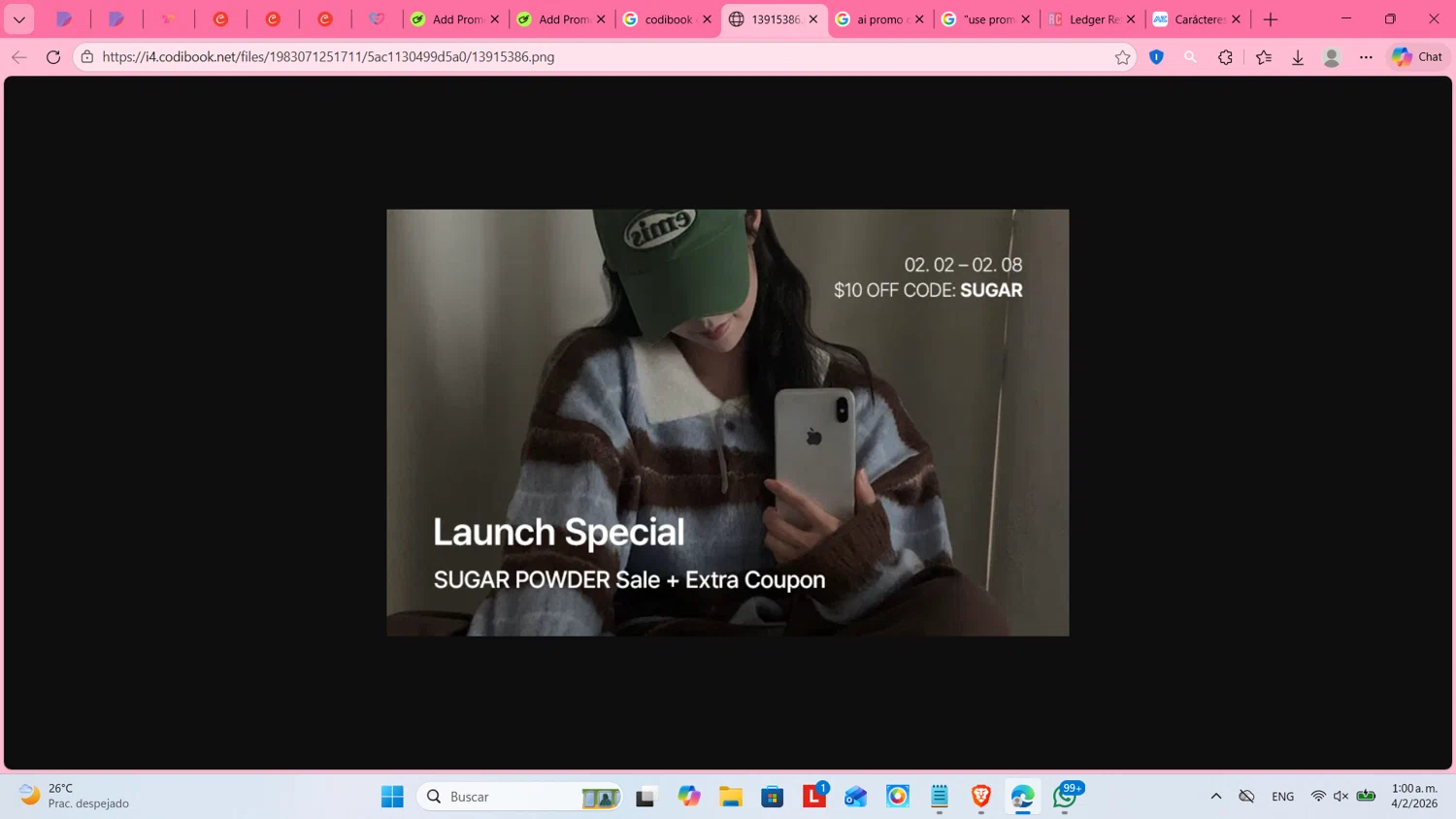Viewport: 1456px width, 819px height.
Task: Show the Downloads panel
Action: pos(1298,57)
